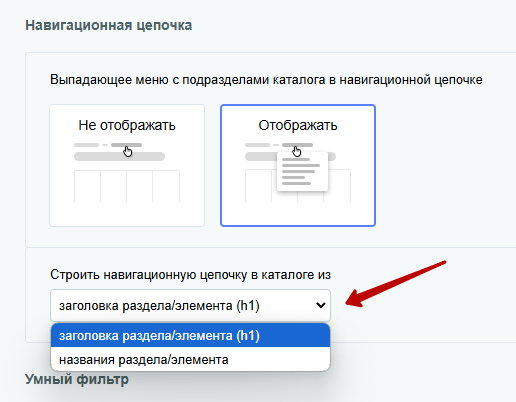Click the chevron arrow of the breadcrumb dropdown
The width and height of the screenshot is (516, 402).
(x=321, y=305)
